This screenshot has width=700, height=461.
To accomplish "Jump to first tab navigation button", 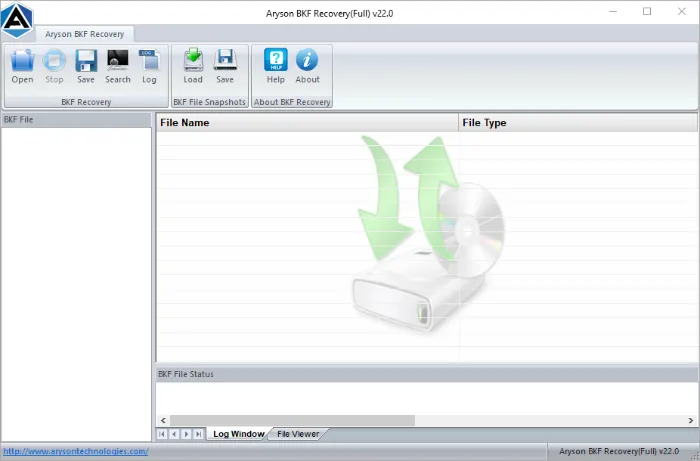I will tap(162, 434).
